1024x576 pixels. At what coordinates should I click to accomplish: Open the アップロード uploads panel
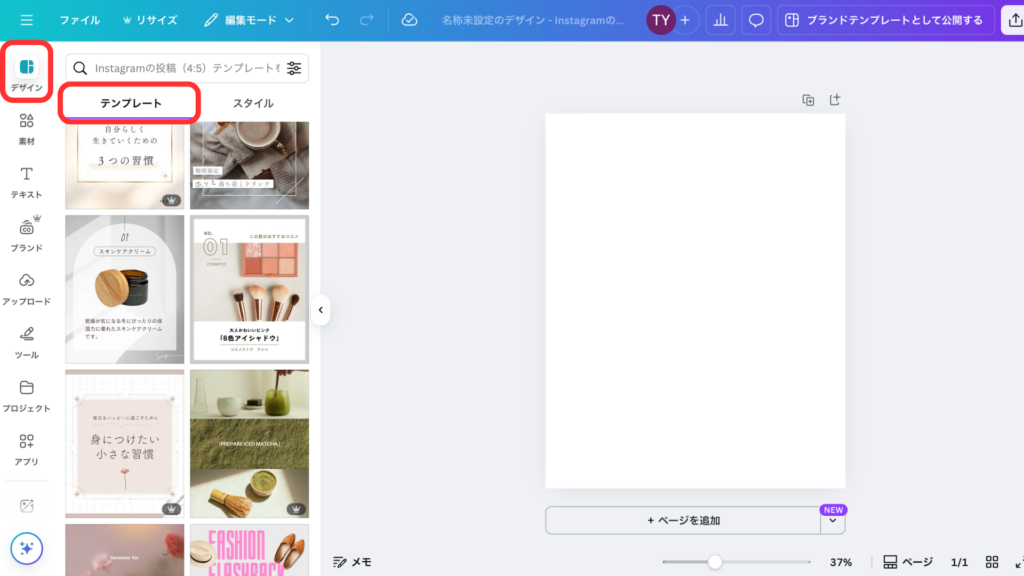point(27,288)
